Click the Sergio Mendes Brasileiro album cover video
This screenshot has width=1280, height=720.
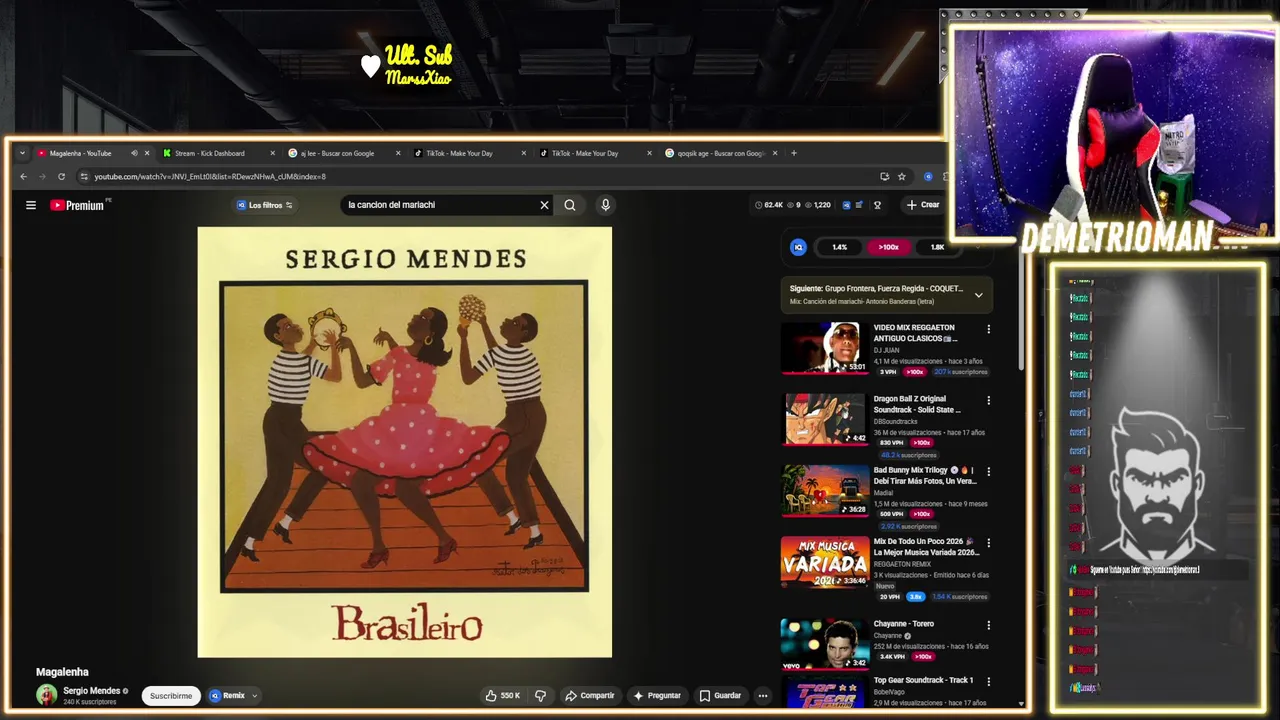[x=405, y=442]
